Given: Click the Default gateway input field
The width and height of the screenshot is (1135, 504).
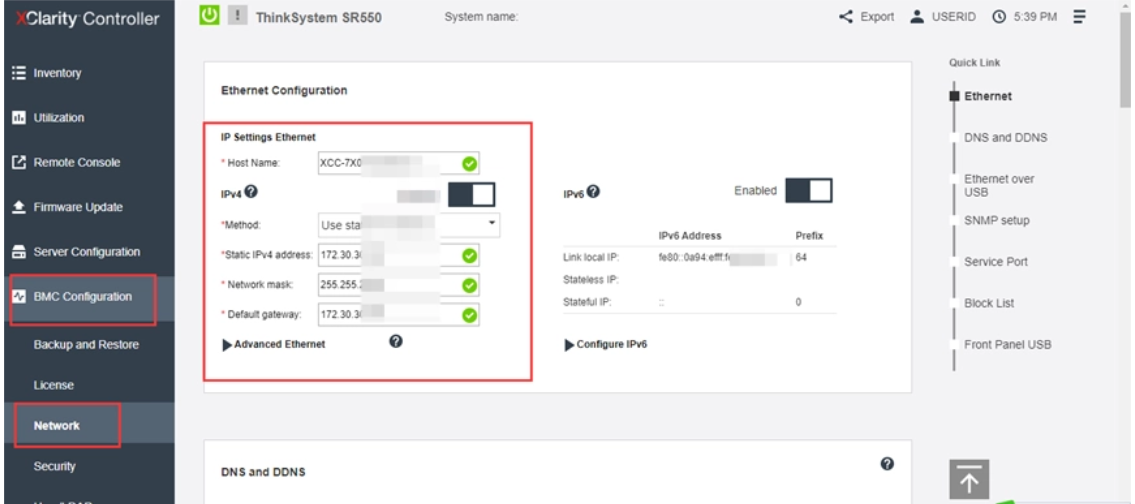Looking at the screenshot, I should tap(398, 314).
